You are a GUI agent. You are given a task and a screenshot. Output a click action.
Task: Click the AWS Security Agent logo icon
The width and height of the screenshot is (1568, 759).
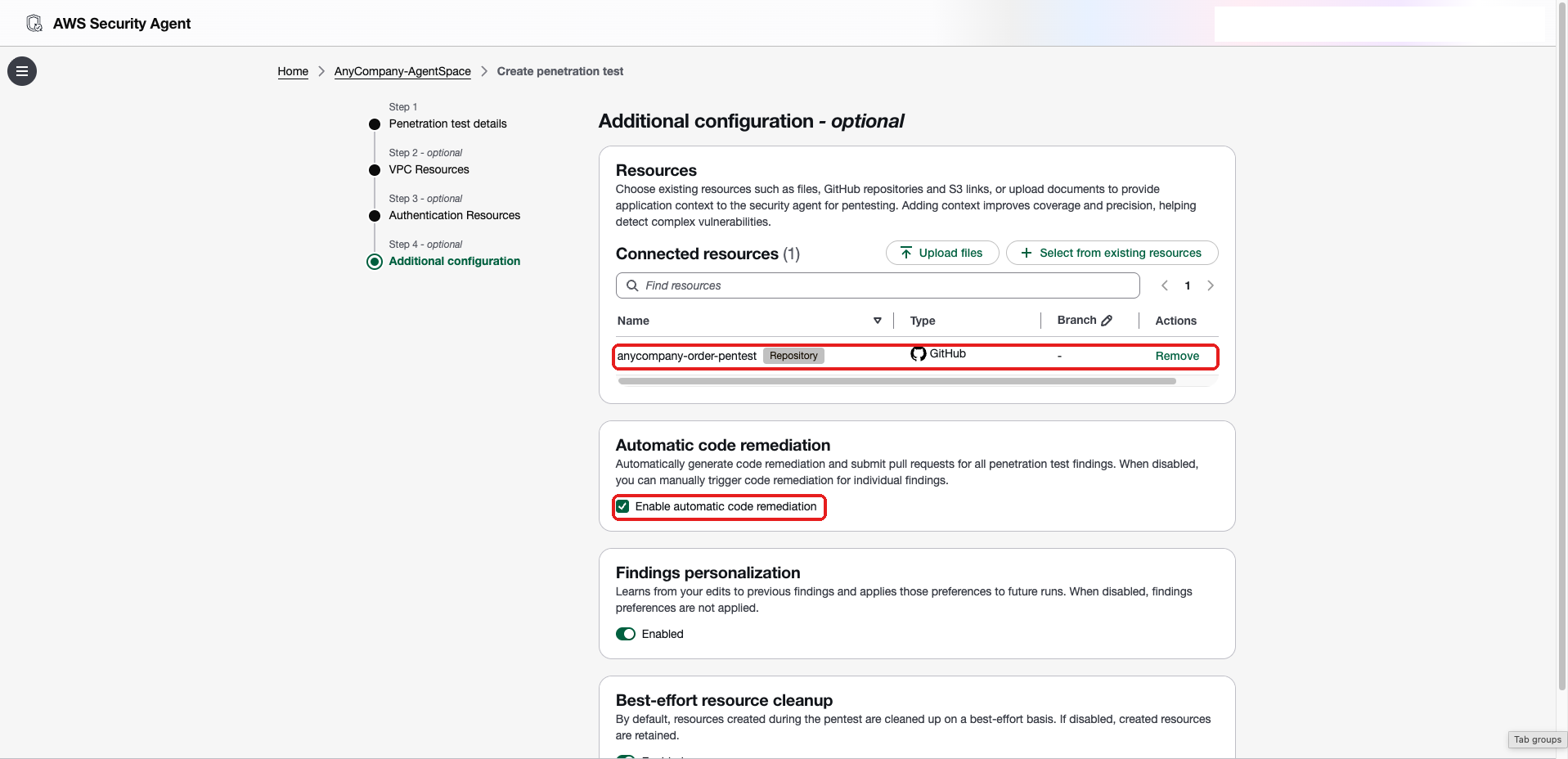34,24
